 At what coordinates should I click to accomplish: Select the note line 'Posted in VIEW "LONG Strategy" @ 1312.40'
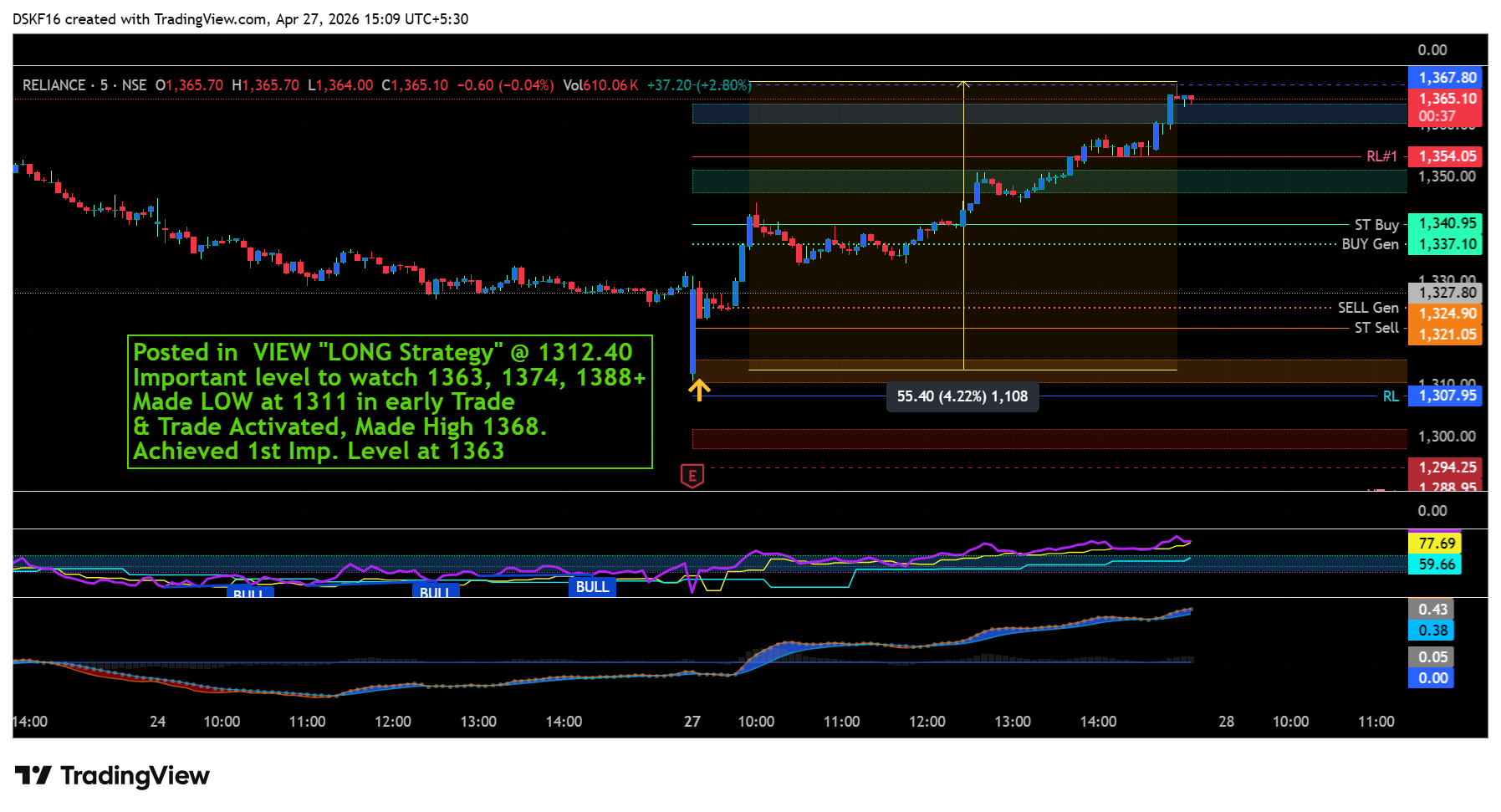[383, 352]
